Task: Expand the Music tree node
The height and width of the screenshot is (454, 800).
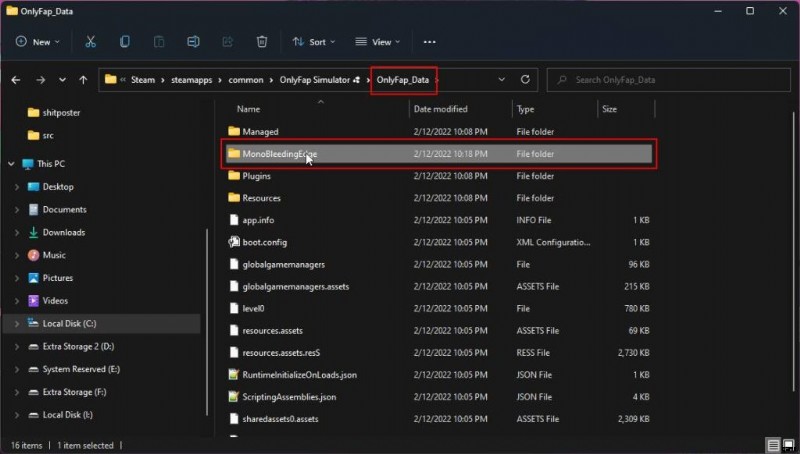Action: click(x=17, y=255)
